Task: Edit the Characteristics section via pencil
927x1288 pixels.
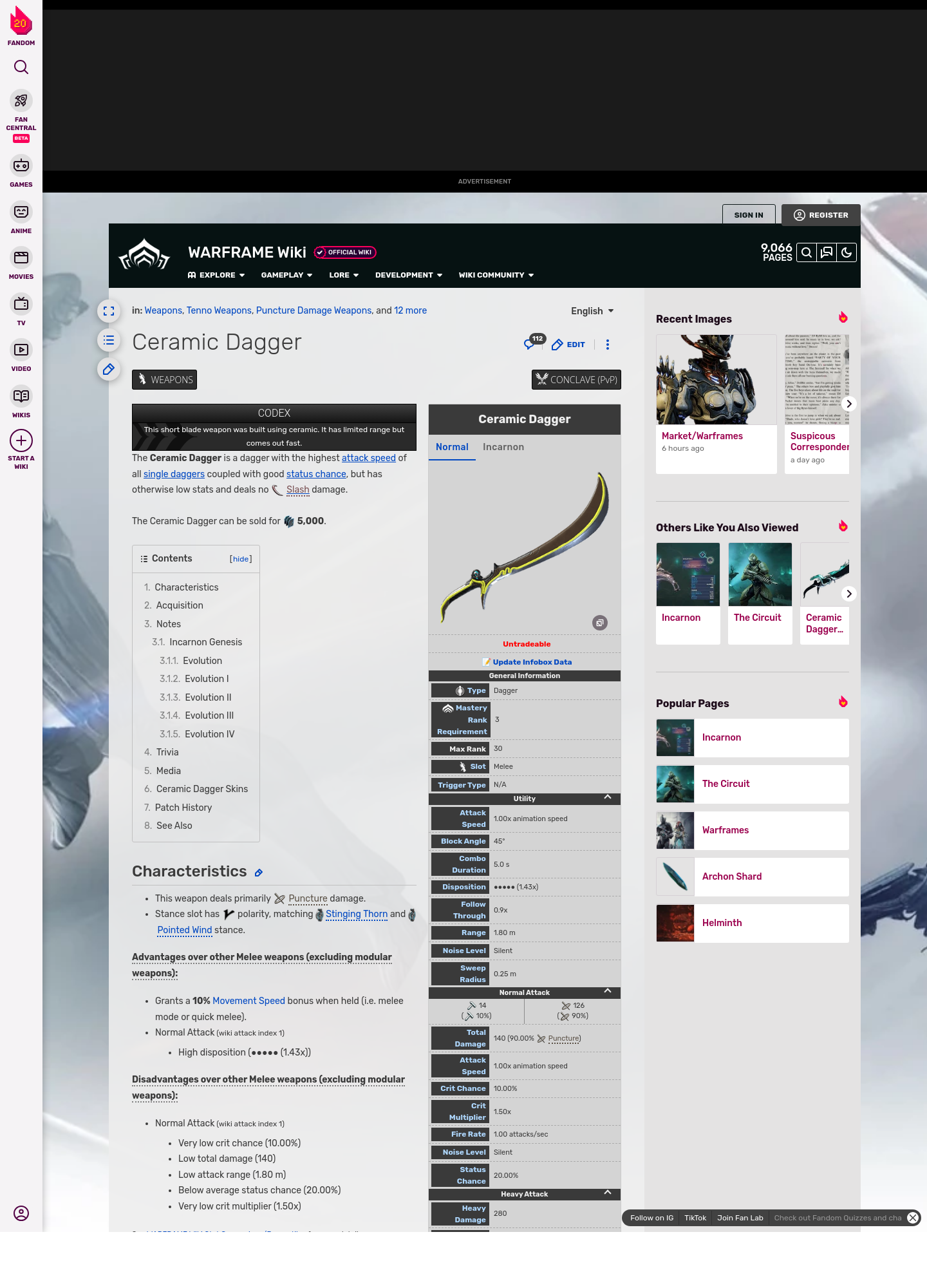Action: [x=259, y=873]
